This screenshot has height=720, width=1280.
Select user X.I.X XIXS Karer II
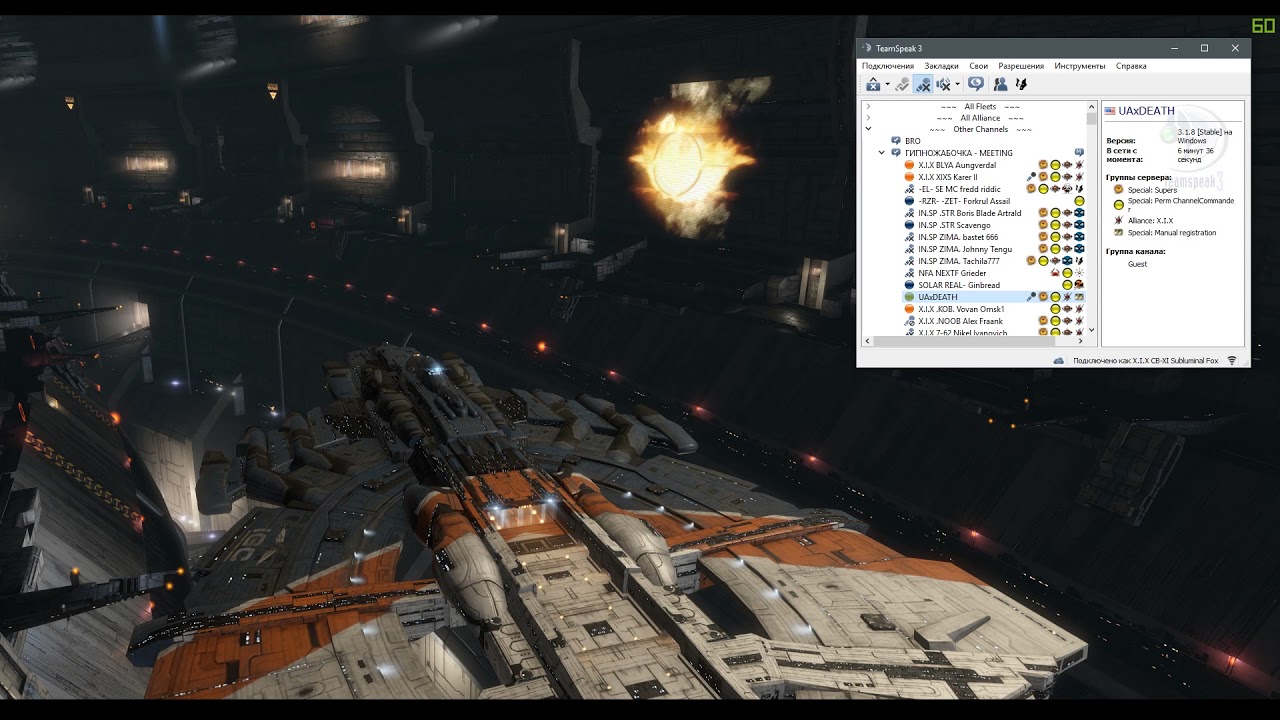(948, 177)
